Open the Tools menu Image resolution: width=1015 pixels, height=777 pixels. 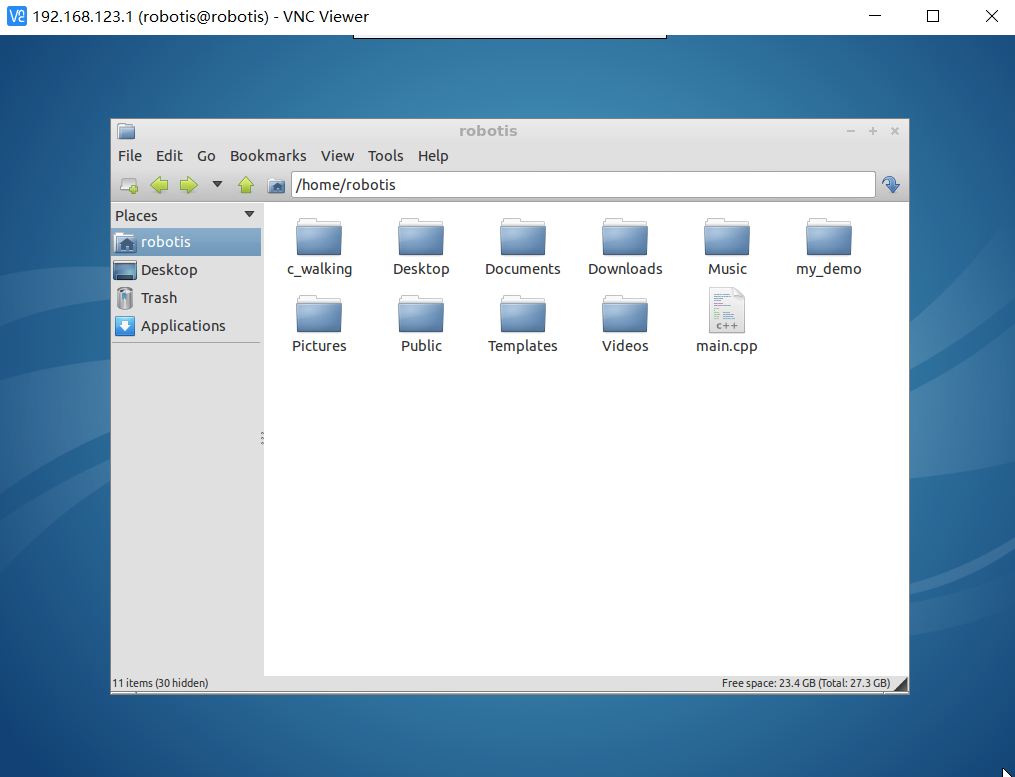385,156
